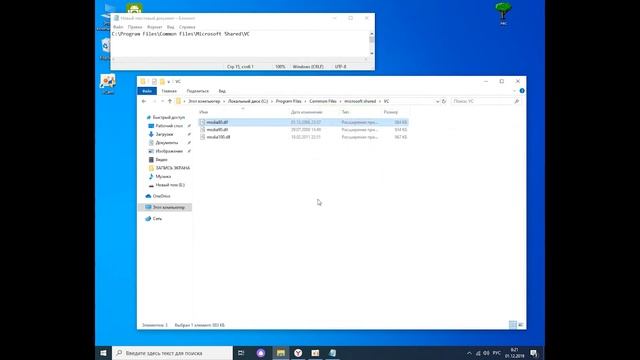Click Program Files in the breadcrumb path

(289, 101)
